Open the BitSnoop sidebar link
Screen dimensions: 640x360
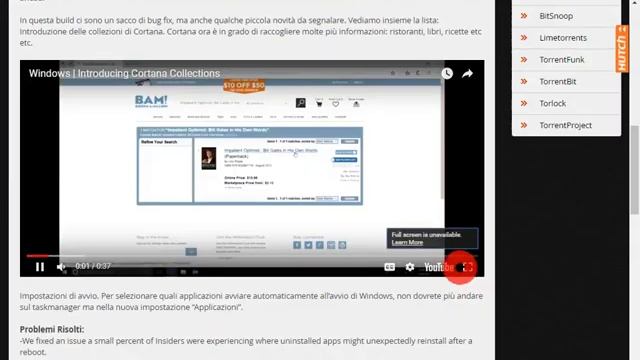(556, 16)
